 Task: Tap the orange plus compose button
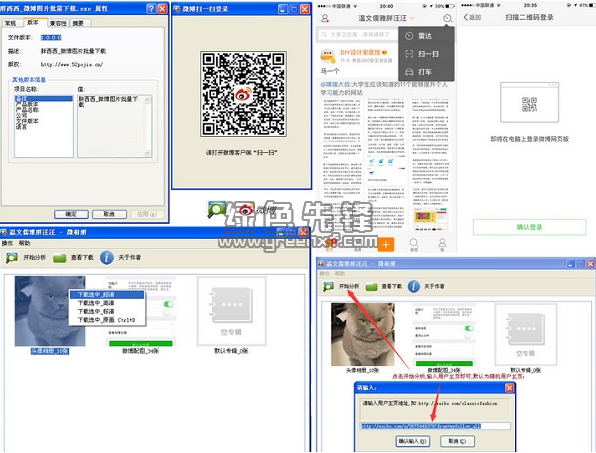pyautogui.click(x=386, y=244)
